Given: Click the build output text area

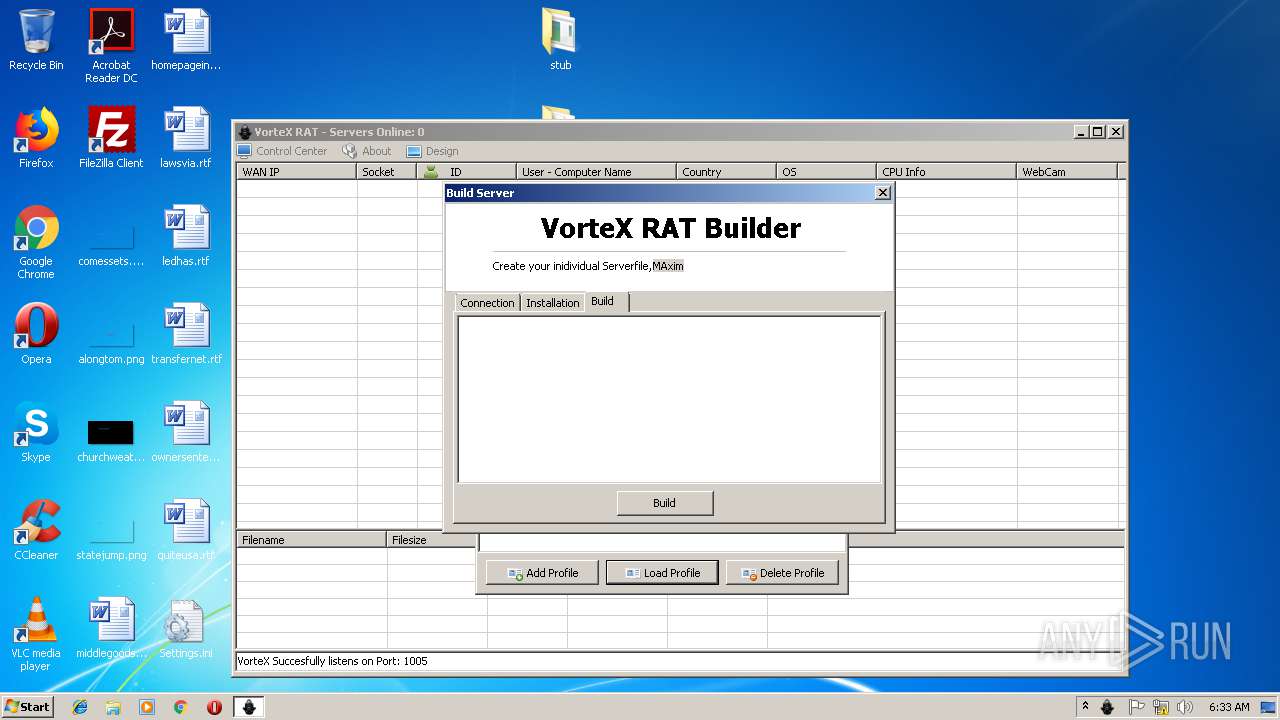Looking at the screenshot, I should 669,399.
